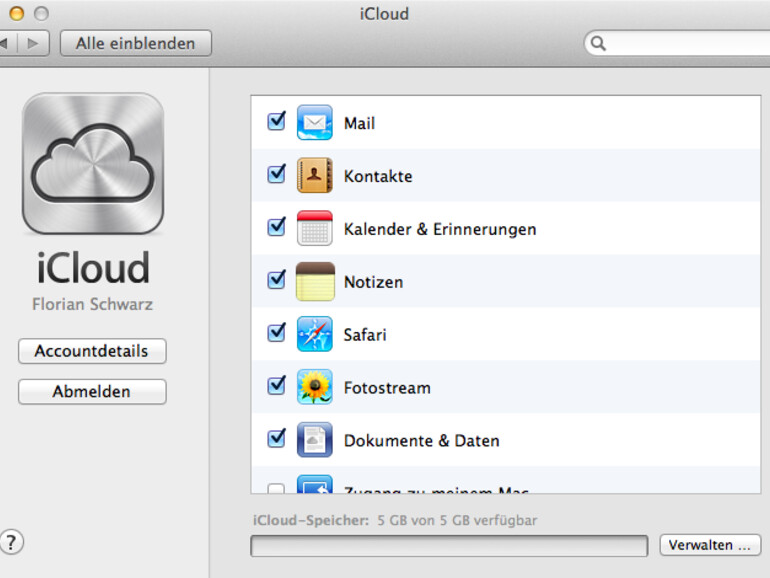770x578 pixels.
Task: Click the Verwalten ... button
Action: coord(710,545)
